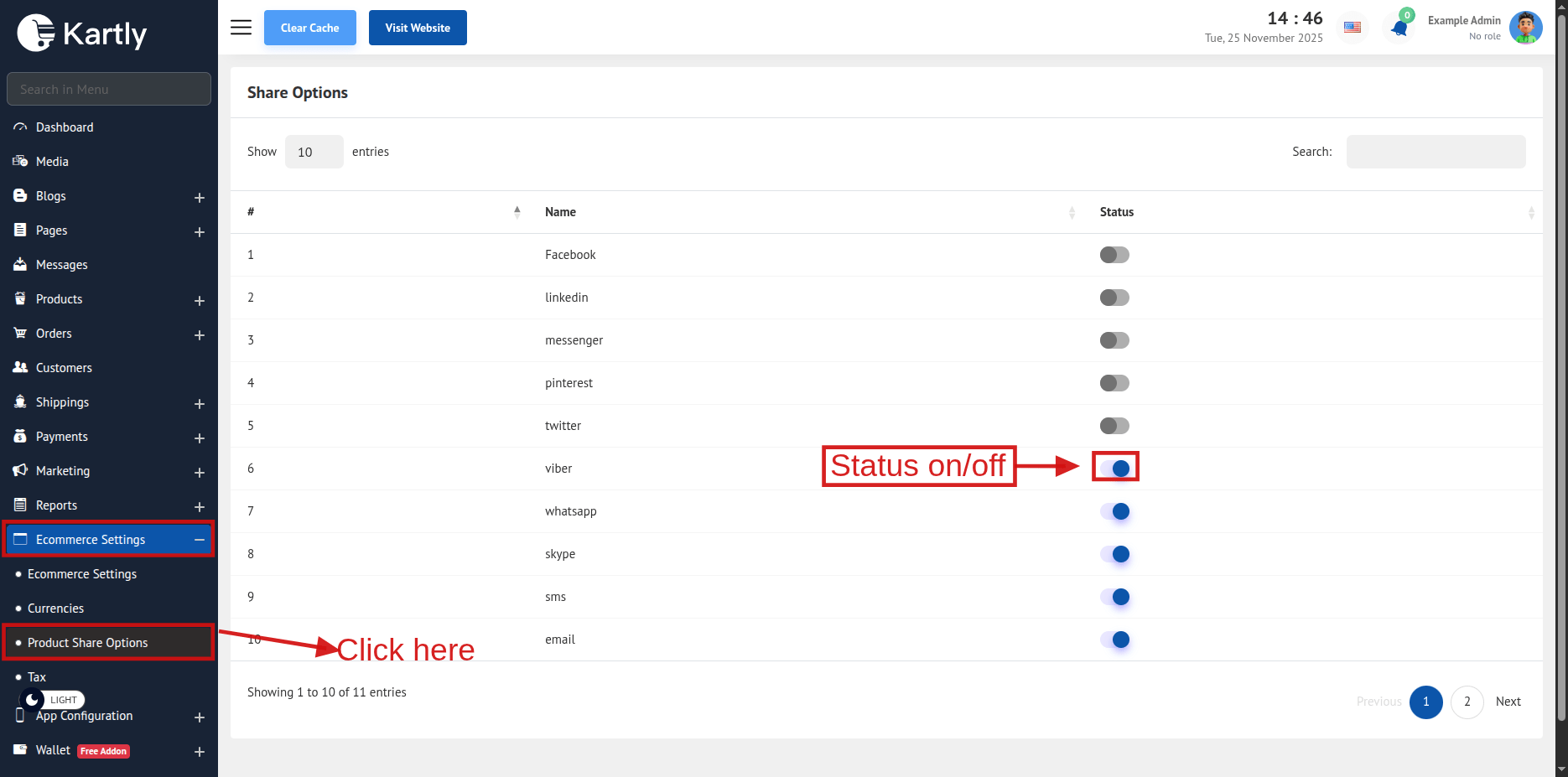This screenshot has height=777, width=1568.
Task: Click the US flag language icon
Action: [x=1352, y=28]
